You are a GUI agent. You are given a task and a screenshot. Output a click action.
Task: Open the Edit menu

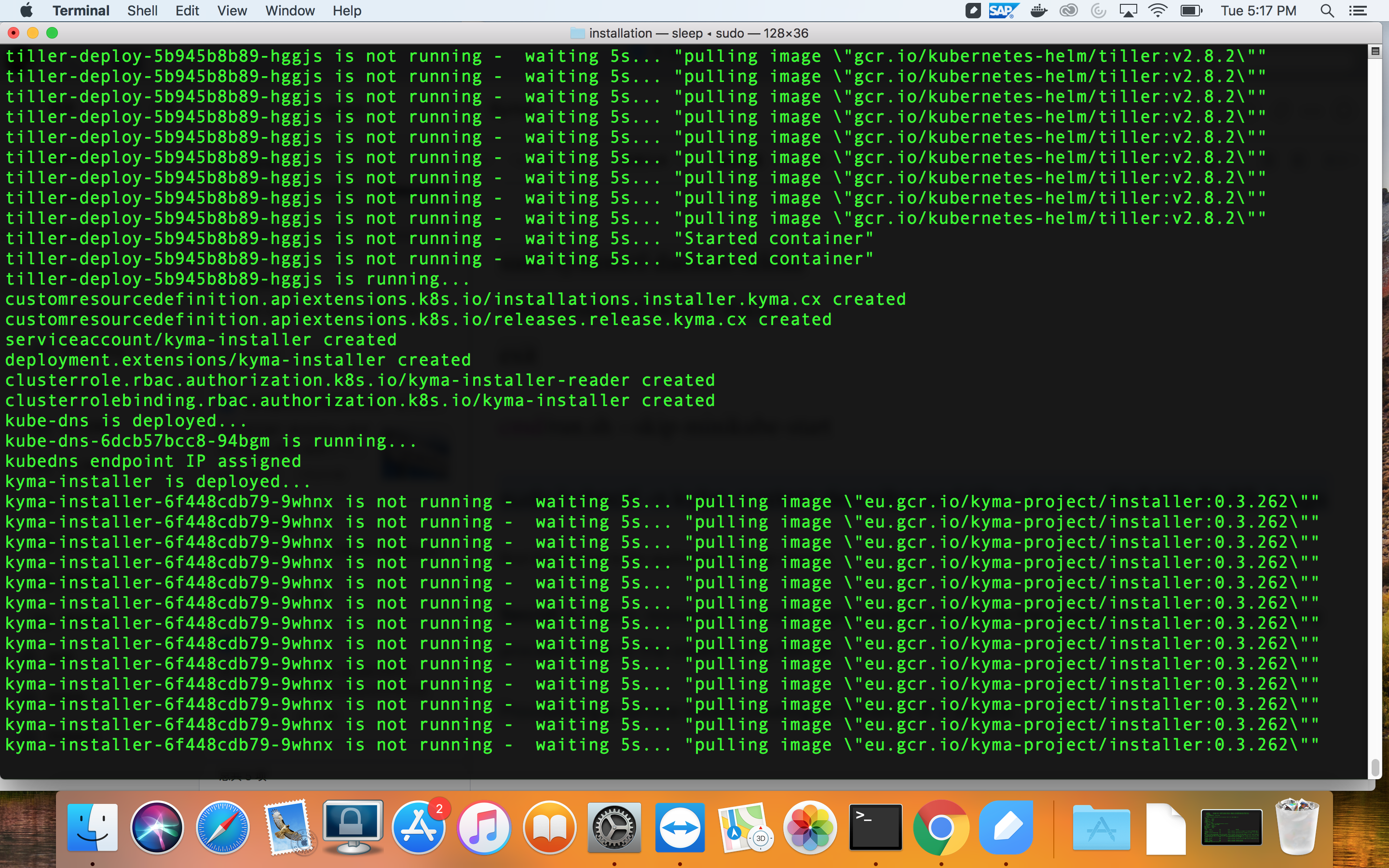(x=187, y=10)
